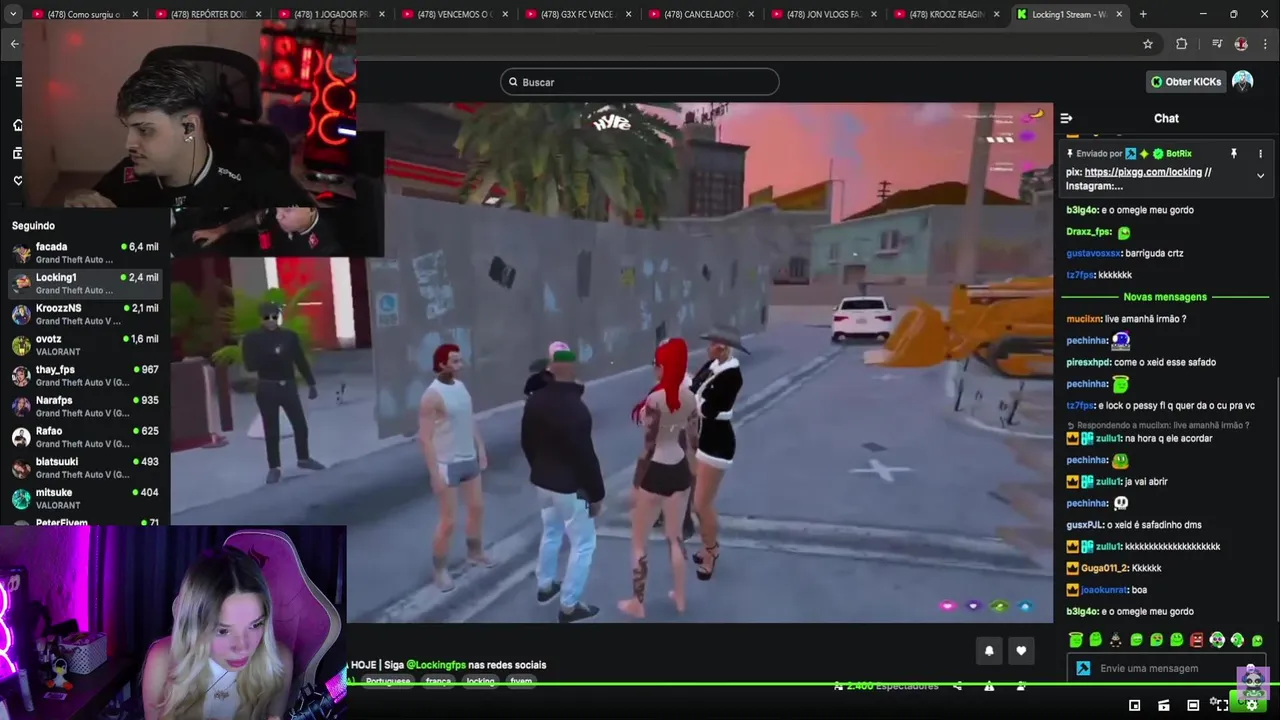Open the Kick user avatar menu
Viewport: 1280px width, 720px height.
[1243, 81]
